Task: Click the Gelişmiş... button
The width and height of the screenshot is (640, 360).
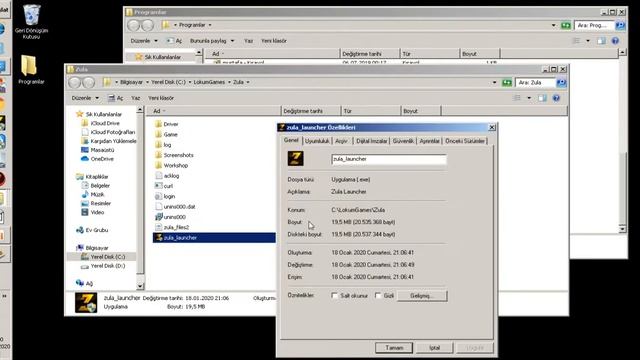Action: pyautogui.click(x=422, y=296)
